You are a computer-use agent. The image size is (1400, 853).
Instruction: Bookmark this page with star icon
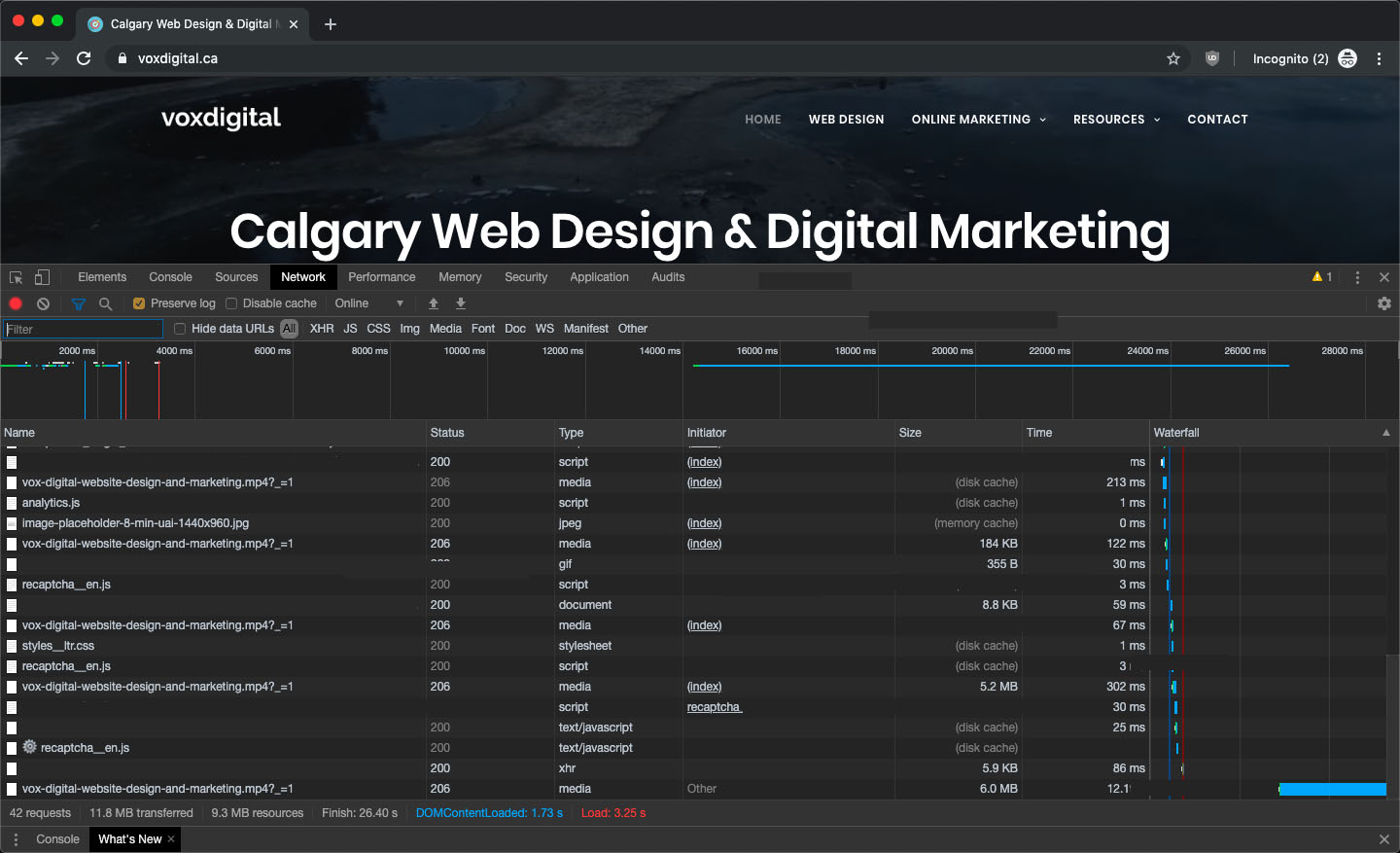click(x=1173, y=58)
